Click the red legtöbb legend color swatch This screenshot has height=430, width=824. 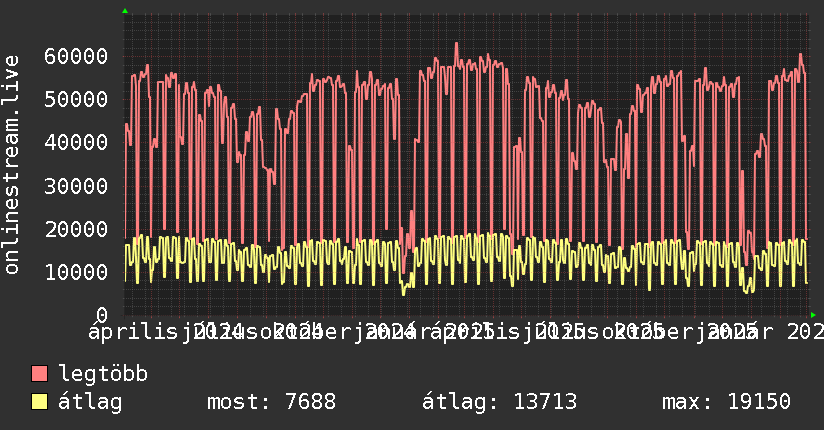(x=40, y=374)
